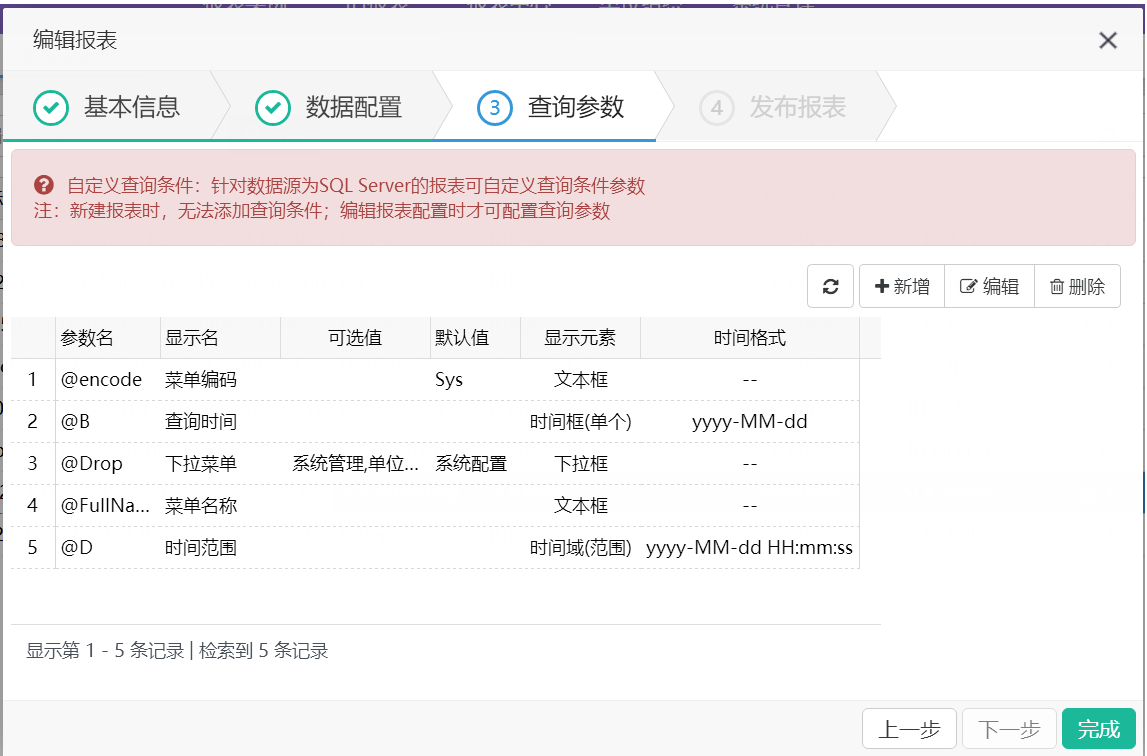Select the @Drop 下拉菜单 row
This screenshot has height=756, width=1147.
pyautogui.click(x=435, y=464)
